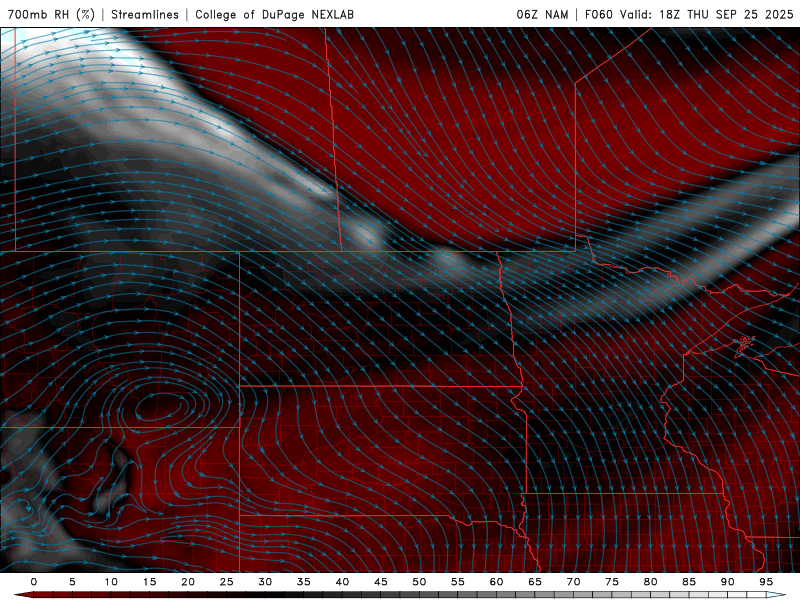Click the "700mb RH (%)" title text
This screenshot has height=600, width=800.
pos(51,14)
